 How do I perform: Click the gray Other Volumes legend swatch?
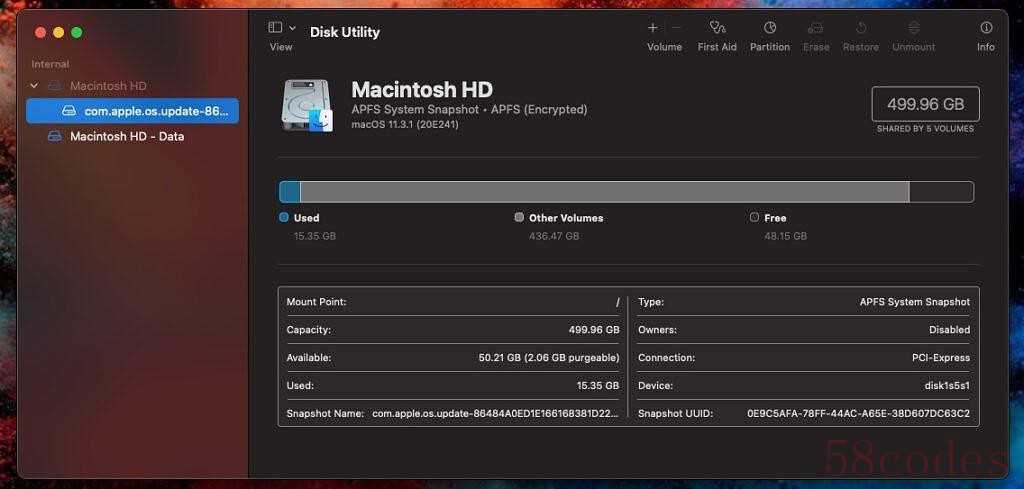pyautogui.click(x=519, y=217)
